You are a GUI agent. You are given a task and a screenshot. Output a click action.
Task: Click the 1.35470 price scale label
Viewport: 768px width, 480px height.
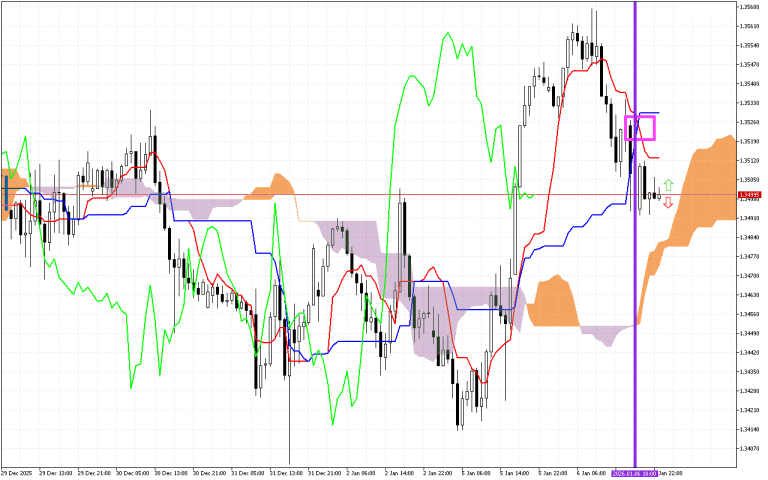[x=749, y=64]
